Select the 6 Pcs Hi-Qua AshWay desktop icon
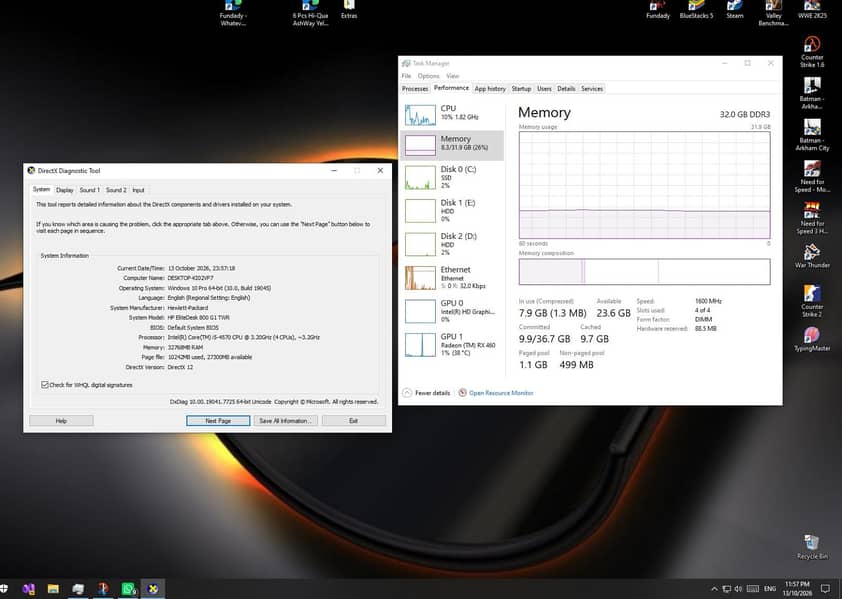This screenshot has width=842, height=599. pos(310,13)
